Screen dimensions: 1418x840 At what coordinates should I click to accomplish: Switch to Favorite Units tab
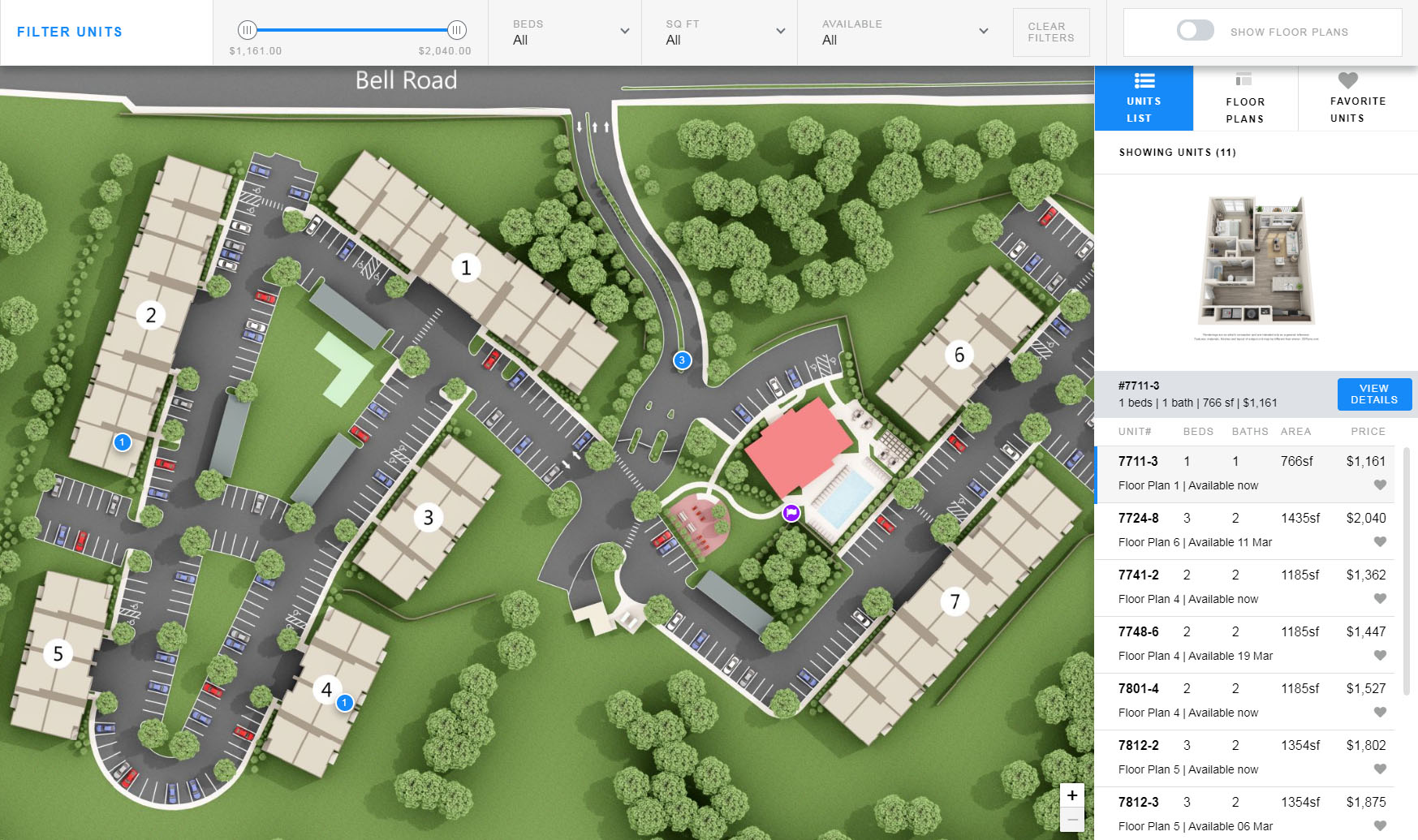click(1358, 98)
